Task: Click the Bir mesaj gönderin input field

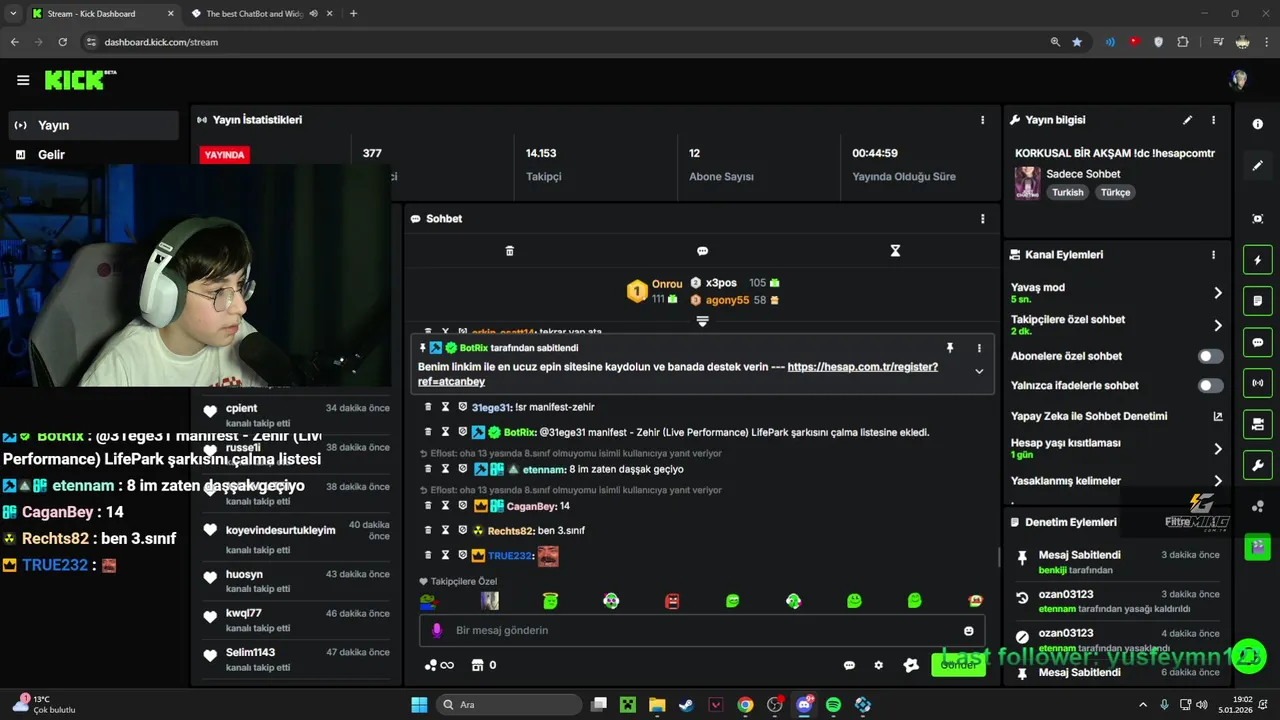Action: click(x=702, y=631)
